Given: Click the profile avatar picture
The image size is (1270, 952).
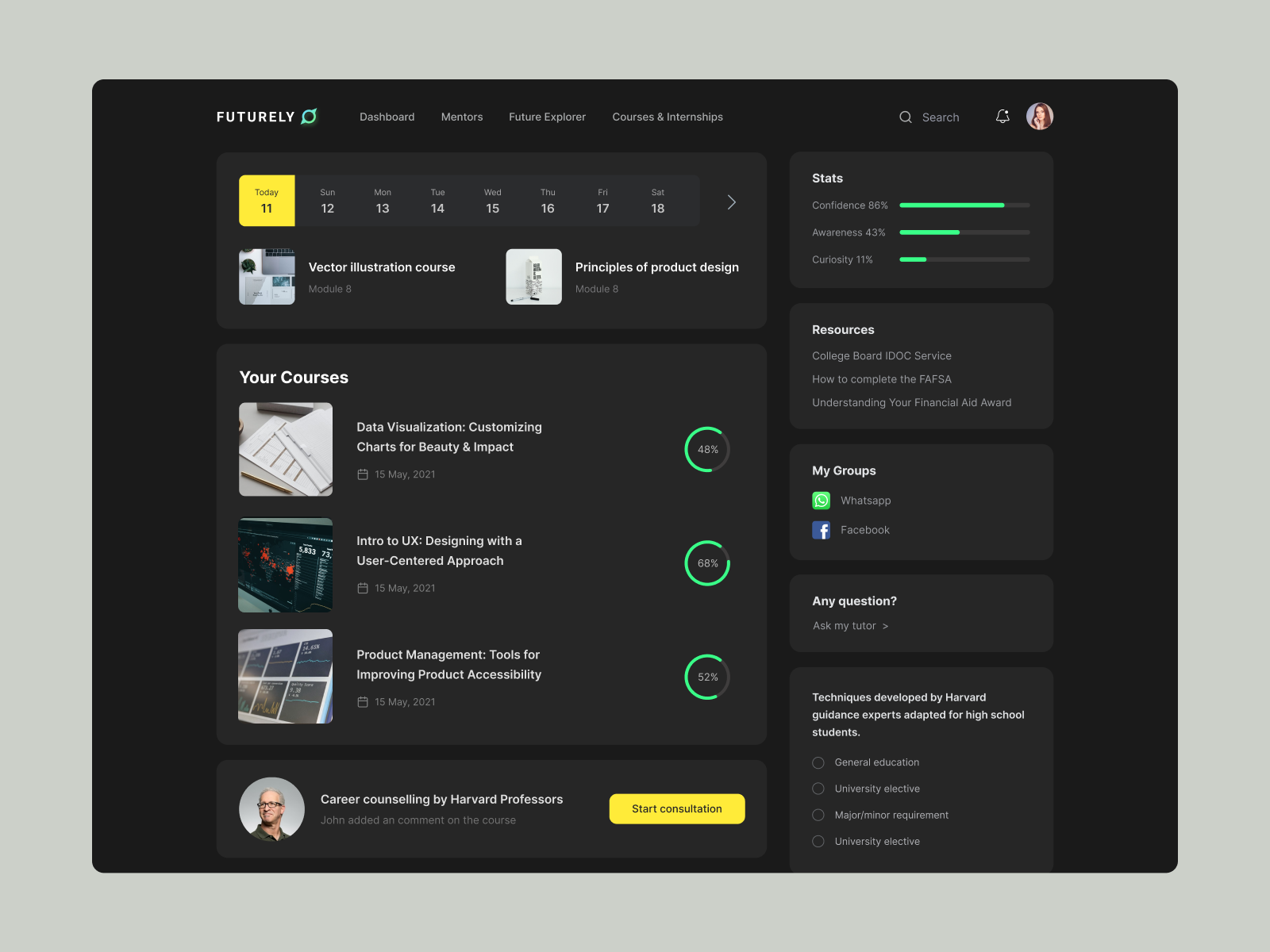Looking at the screenshot, I should tap(1039, 116).
